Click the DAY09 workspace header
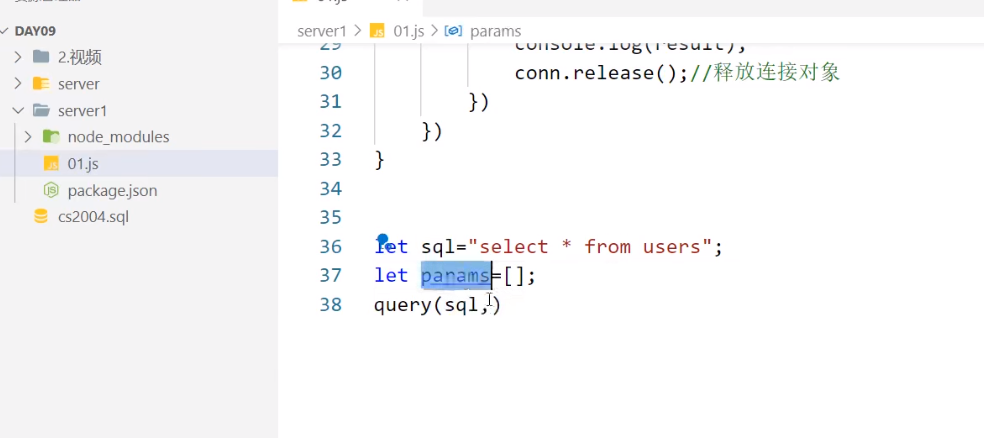Viewport: 984px width, 438px height. (35, 31)
